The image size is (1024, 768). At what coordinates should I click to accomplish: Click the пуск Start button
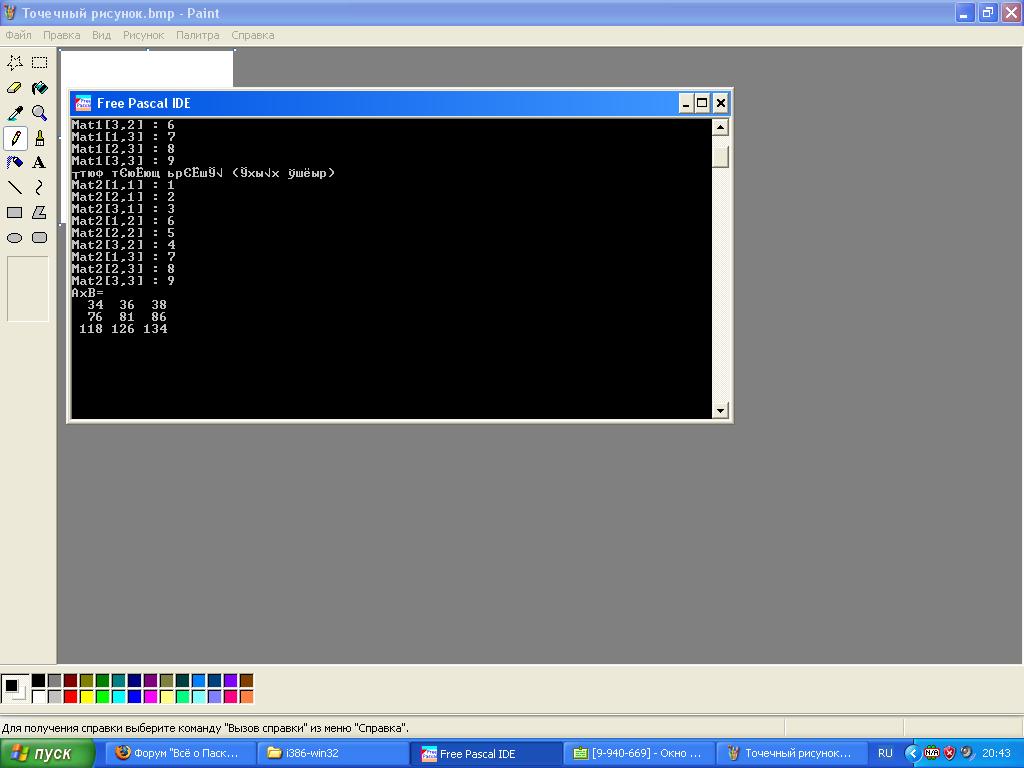(47, 754)
